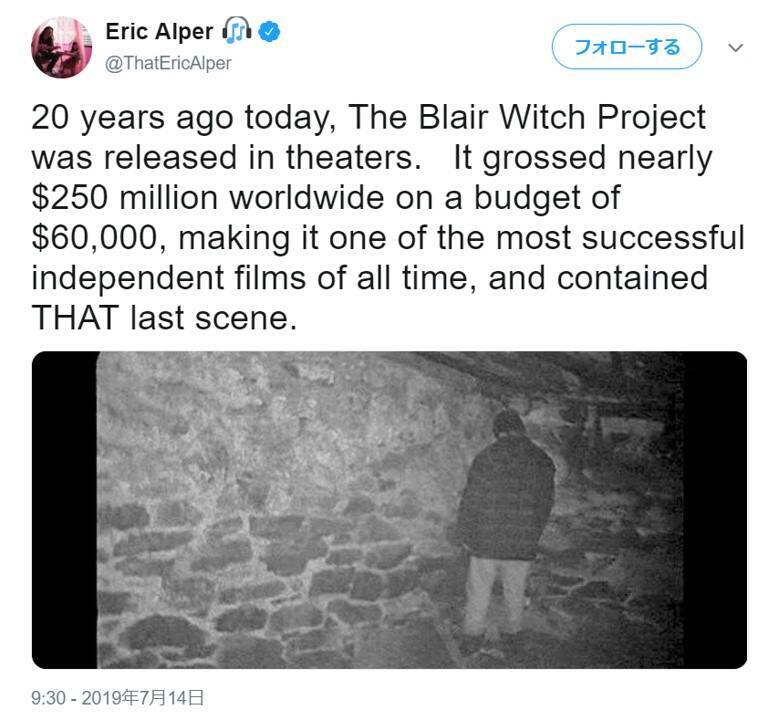Follow the account with the フォローする button

pyautogui.click(x=627, y=47)
